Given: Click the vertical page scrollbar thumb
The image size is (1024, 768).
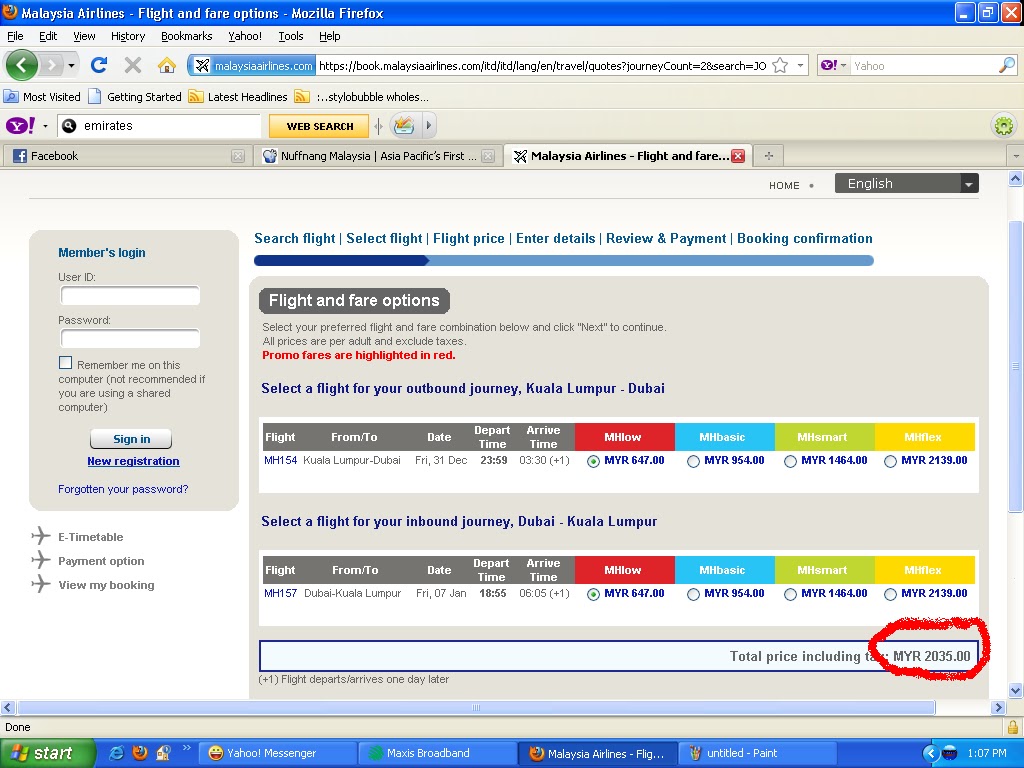Looking at the screenshot, I should pos(1015,366).
